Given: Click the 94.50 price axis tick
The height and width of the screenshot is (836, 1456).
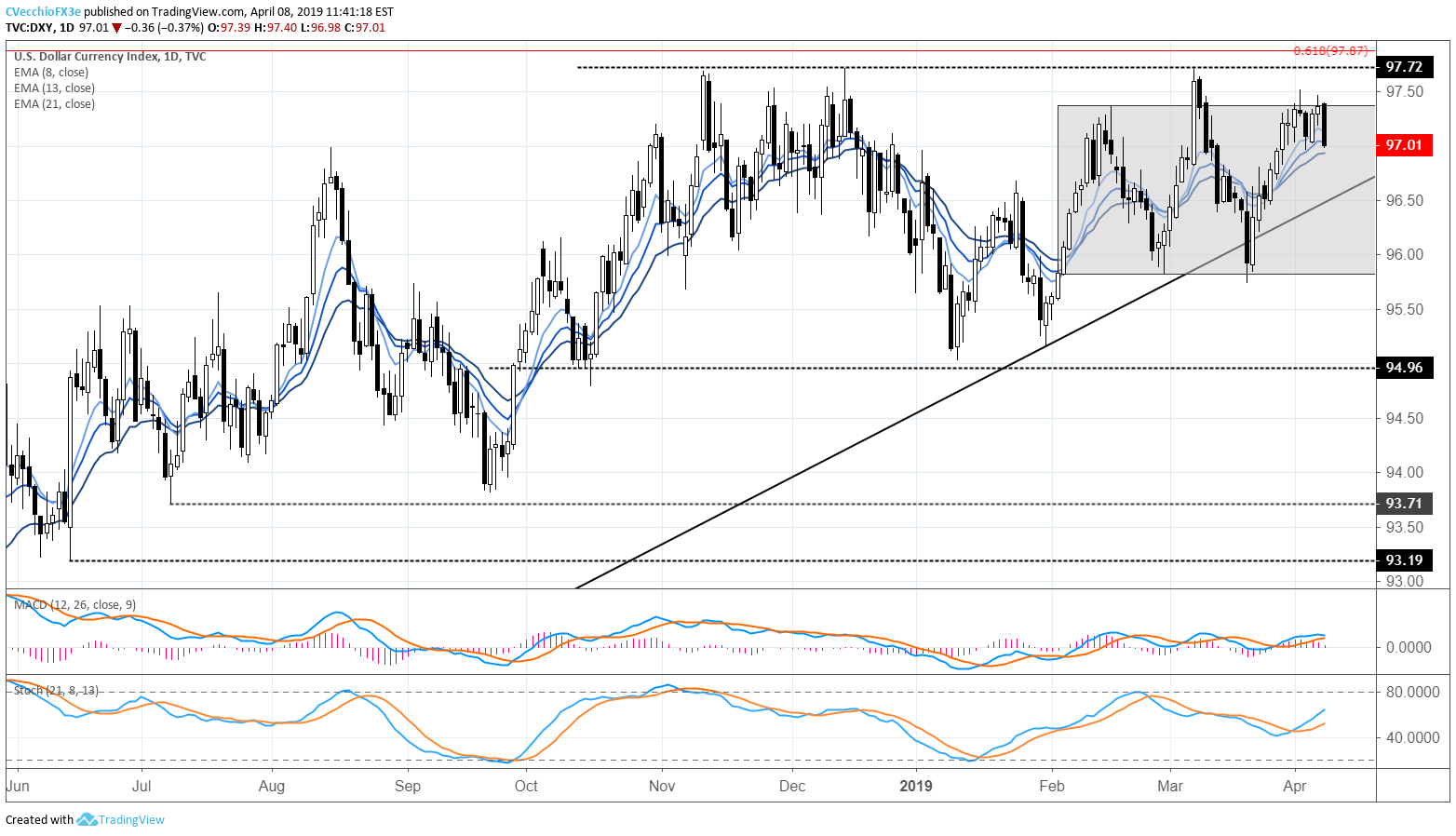Looking at the screenshot, I should (x=1404, y=418).
